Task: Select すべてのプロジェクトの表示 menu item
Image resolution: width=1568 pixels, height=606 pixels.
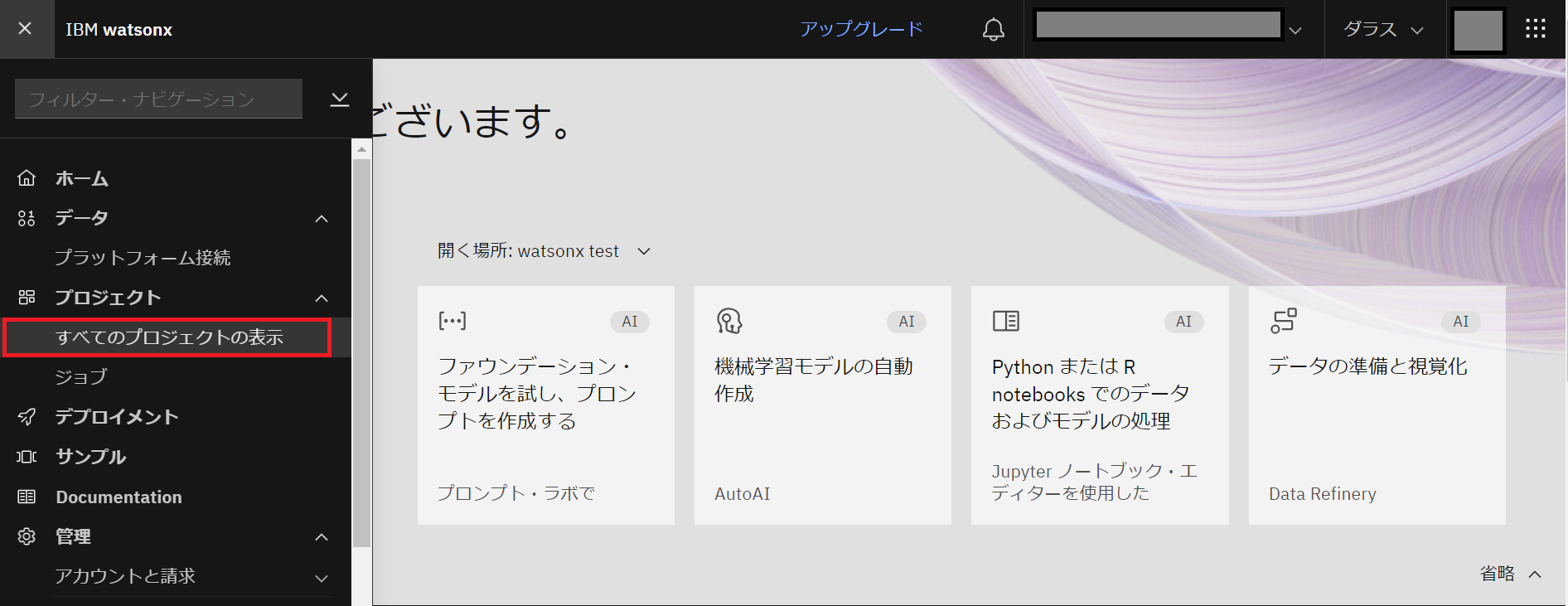Action: 169,337
